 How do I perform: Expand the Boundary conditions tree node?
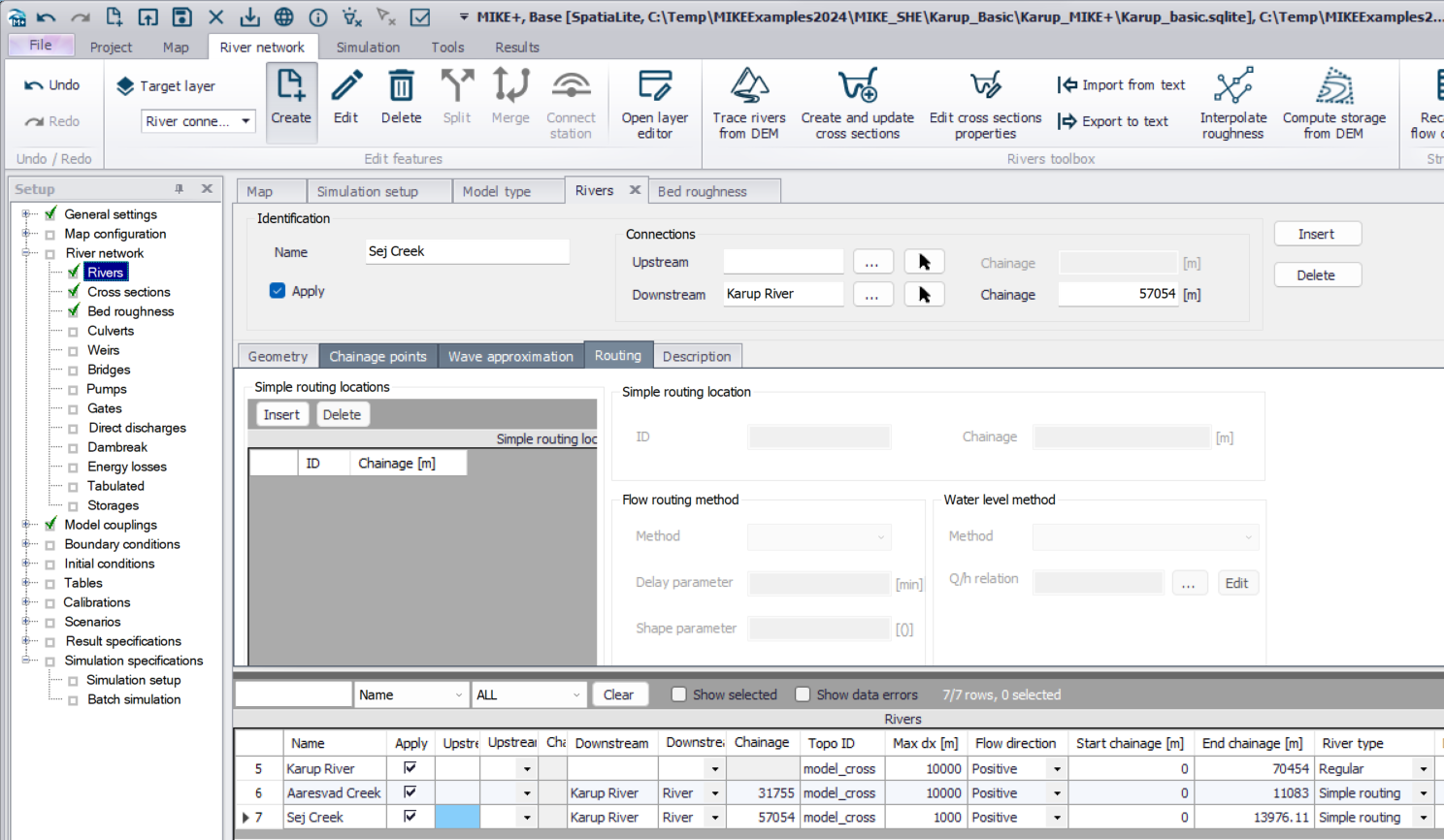click(26, 544)
